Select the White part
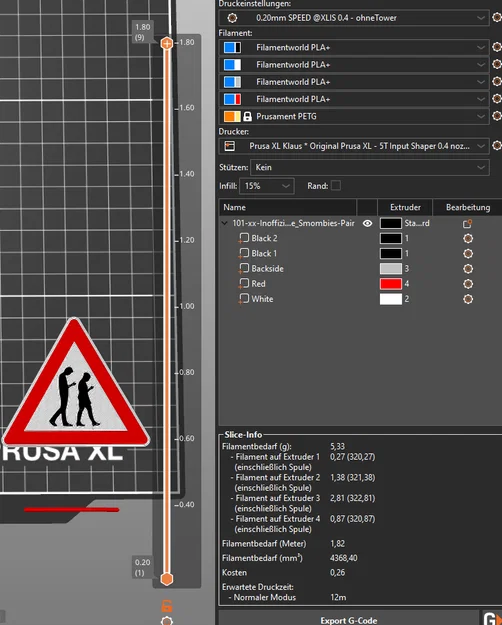Screen dimensions: 502x625 [x=262, y=299]
